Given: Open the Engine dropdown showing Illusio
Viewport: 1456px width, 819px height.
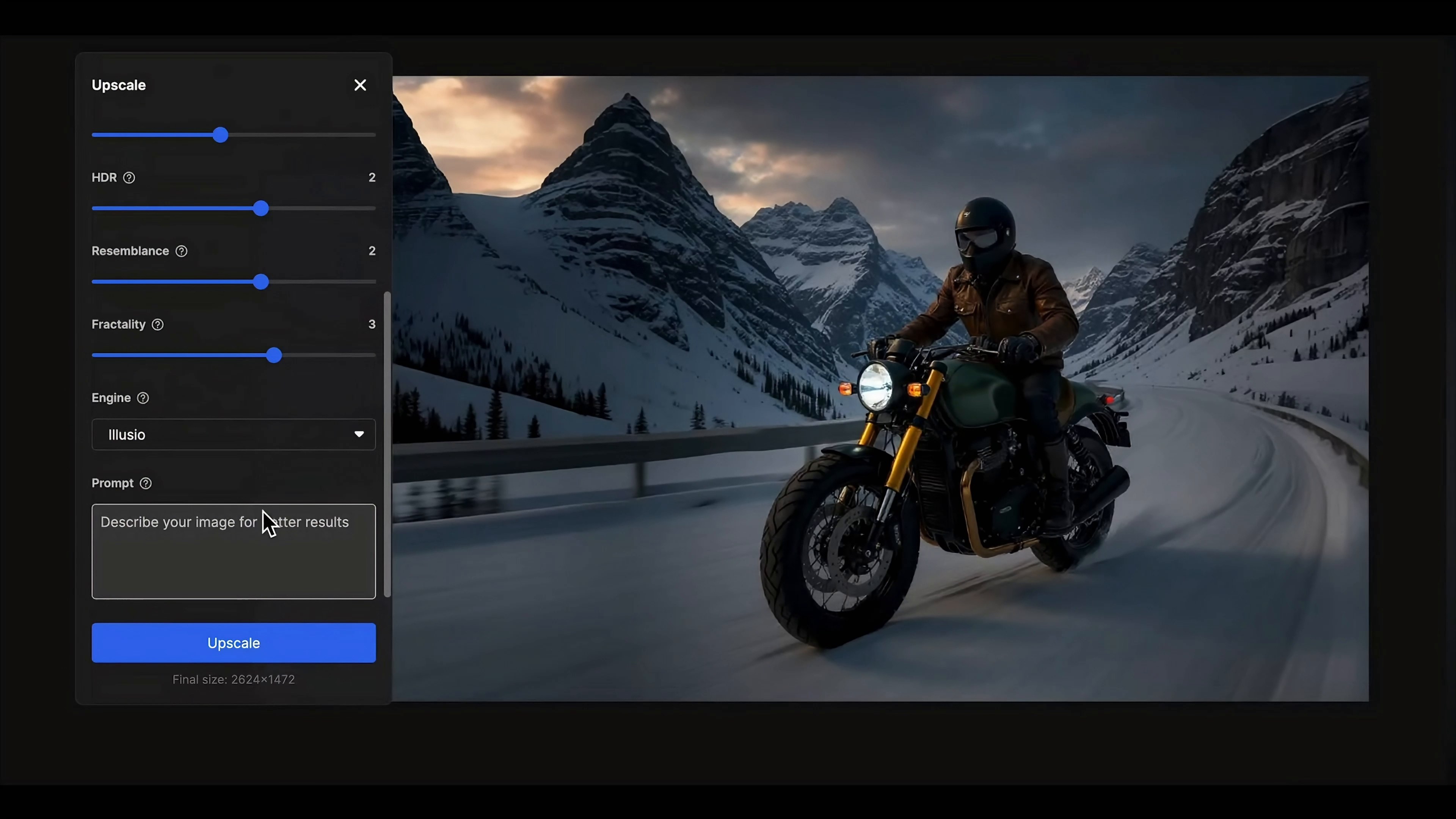Looking at the screenshot, I should pos(234,434).
